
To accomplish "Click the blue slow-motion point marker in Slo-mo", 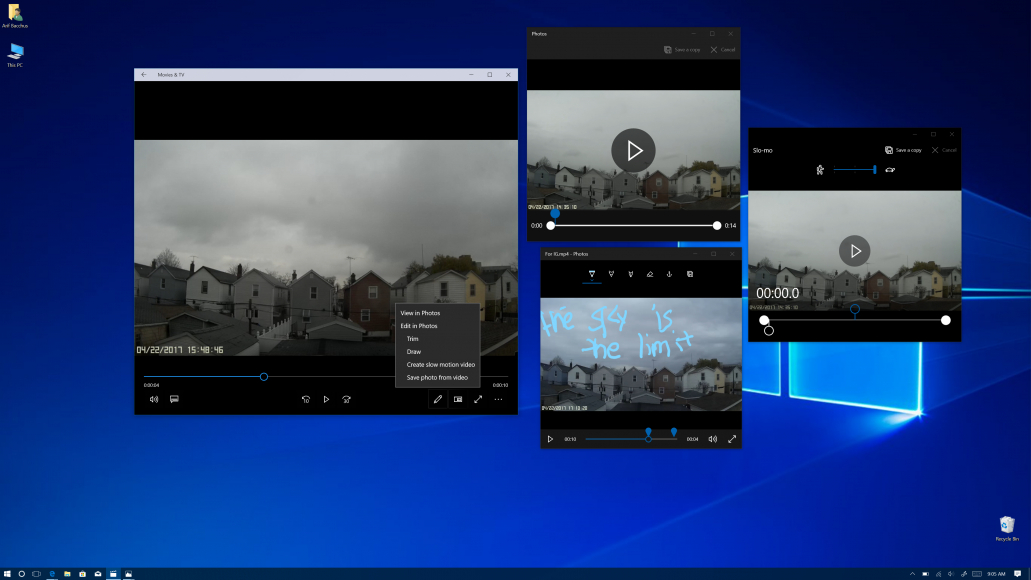I will tap(855, 309).
